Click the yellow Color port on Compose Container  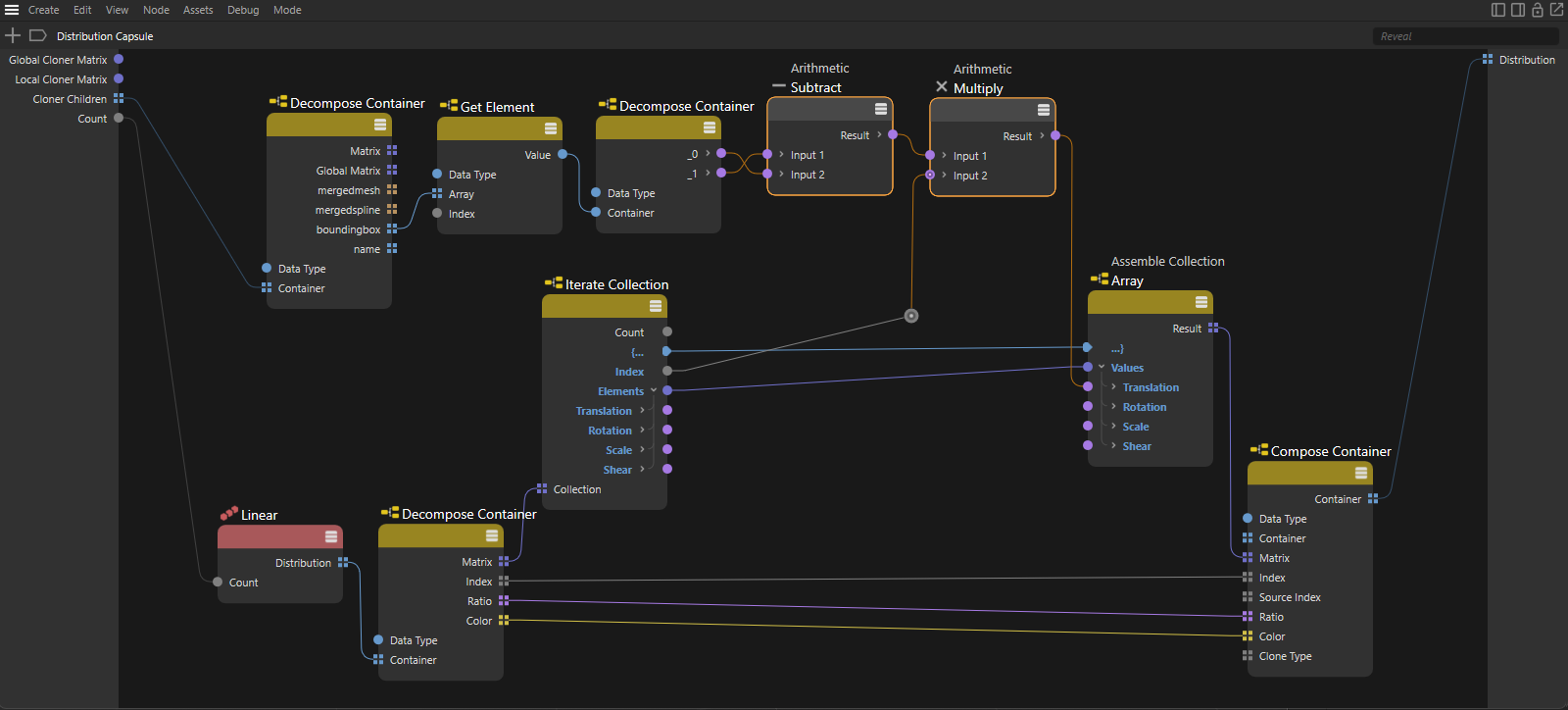(x=1248, y=636)
